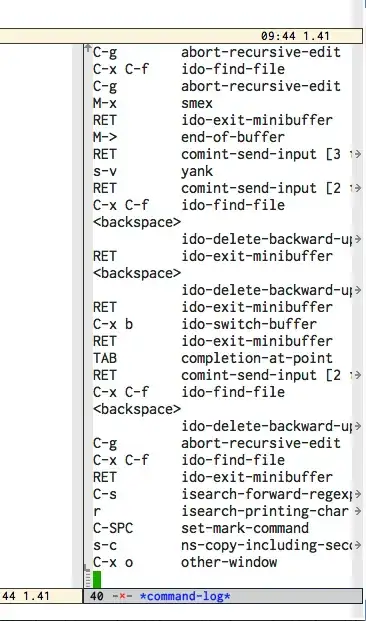Click the truncation arrow after ns-copy-including-sec
This screenshot has height=621, width=366.
(357, 545)
